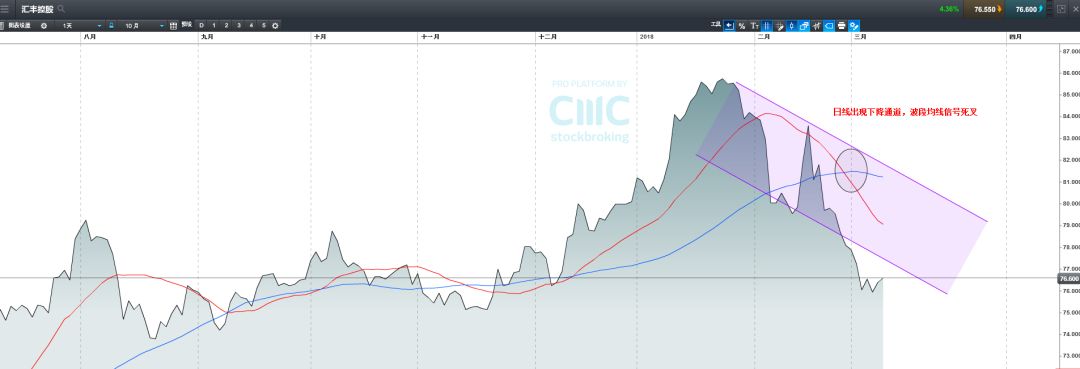Select preset 4
Image resolution: width=1080 pixels, height=369 pixels.
tap(251, 25)
